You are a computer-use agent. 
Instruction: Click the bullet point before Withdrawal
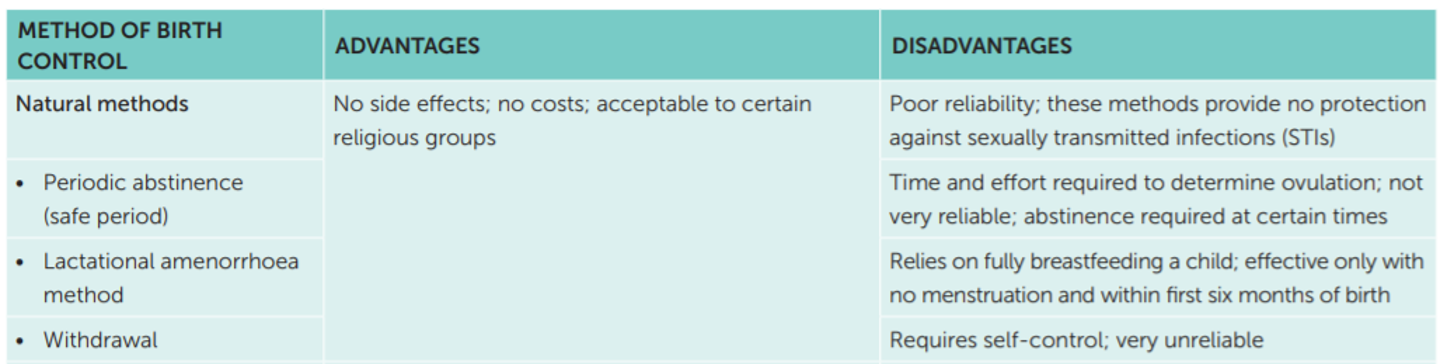point(20,341)
